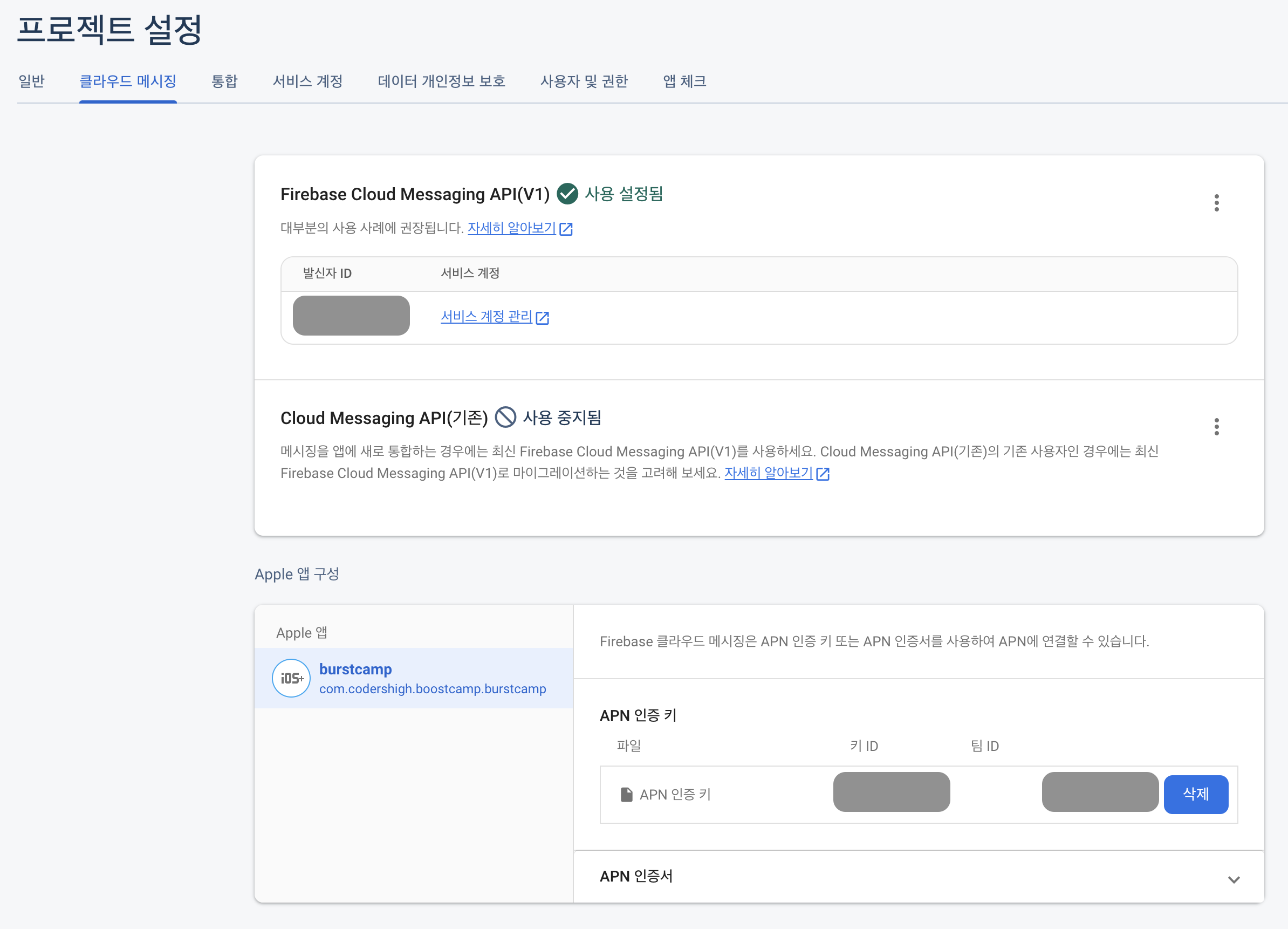Click the file icon beside APN 인증 키
This screenshot has height=929, width=1288.
tap(626, 794)
